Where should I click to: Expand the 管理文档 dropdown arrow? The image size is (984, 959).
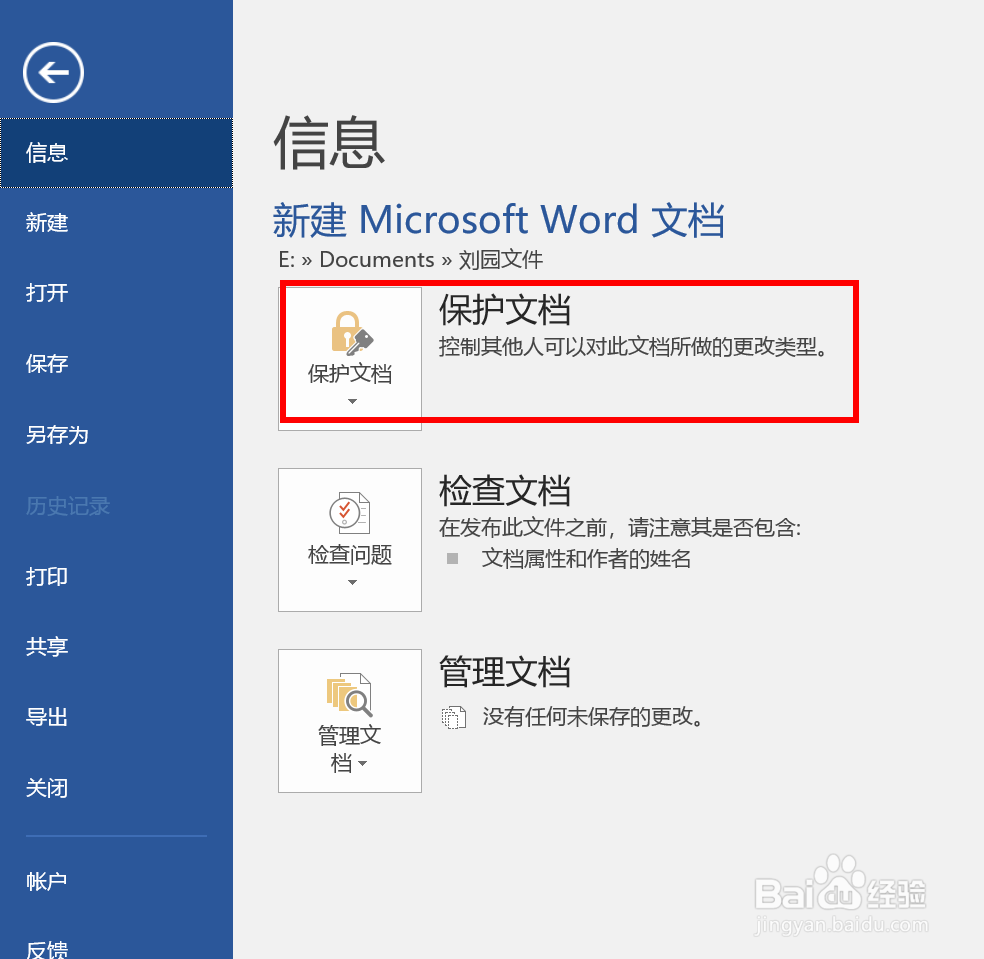pos(362,764)
